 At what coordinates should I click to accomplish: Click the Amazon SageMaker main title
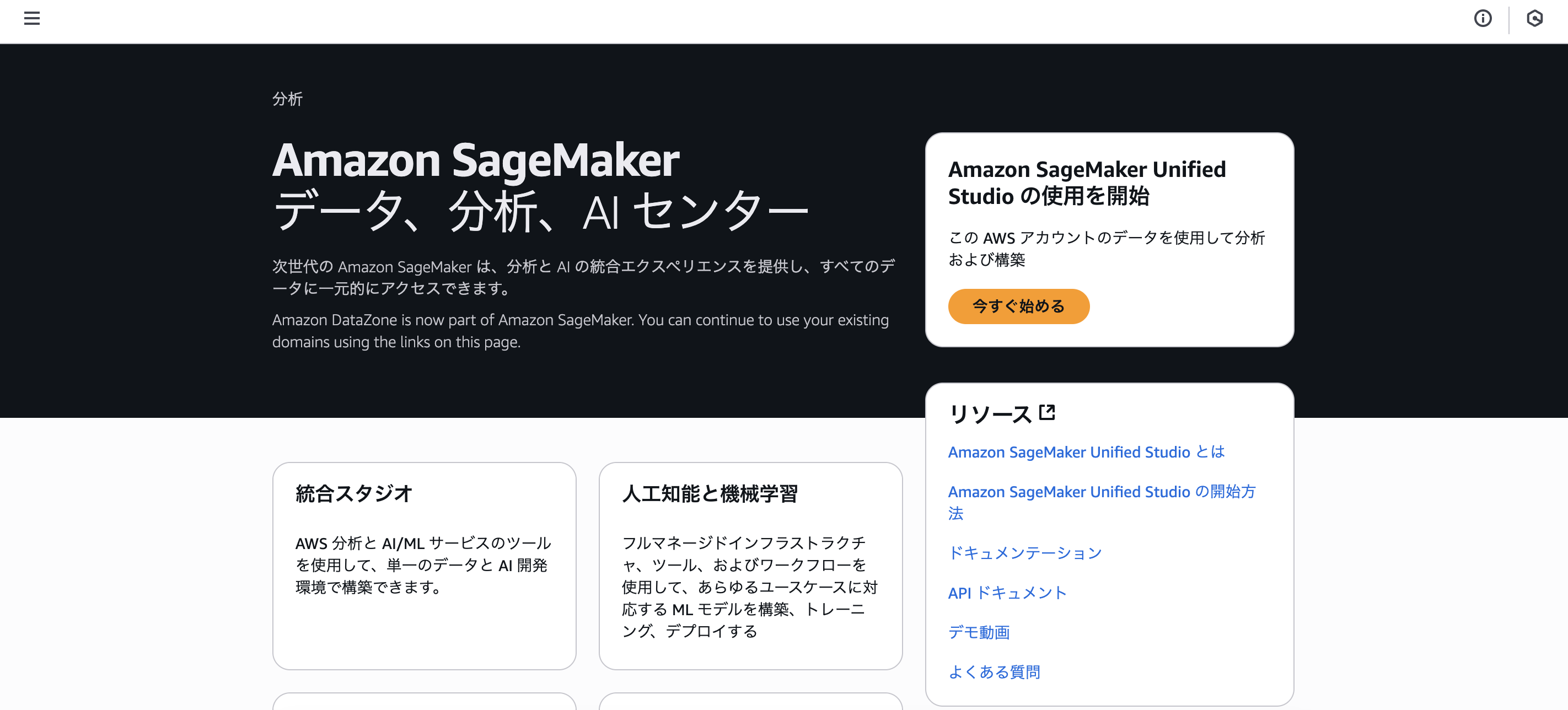[476, 160]
